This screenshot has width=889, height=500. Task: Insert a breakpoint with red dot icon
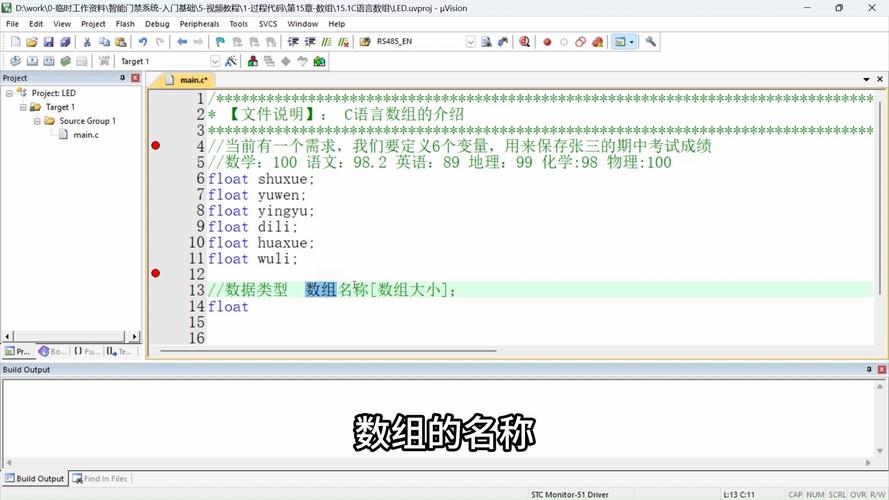coord(547,42)
